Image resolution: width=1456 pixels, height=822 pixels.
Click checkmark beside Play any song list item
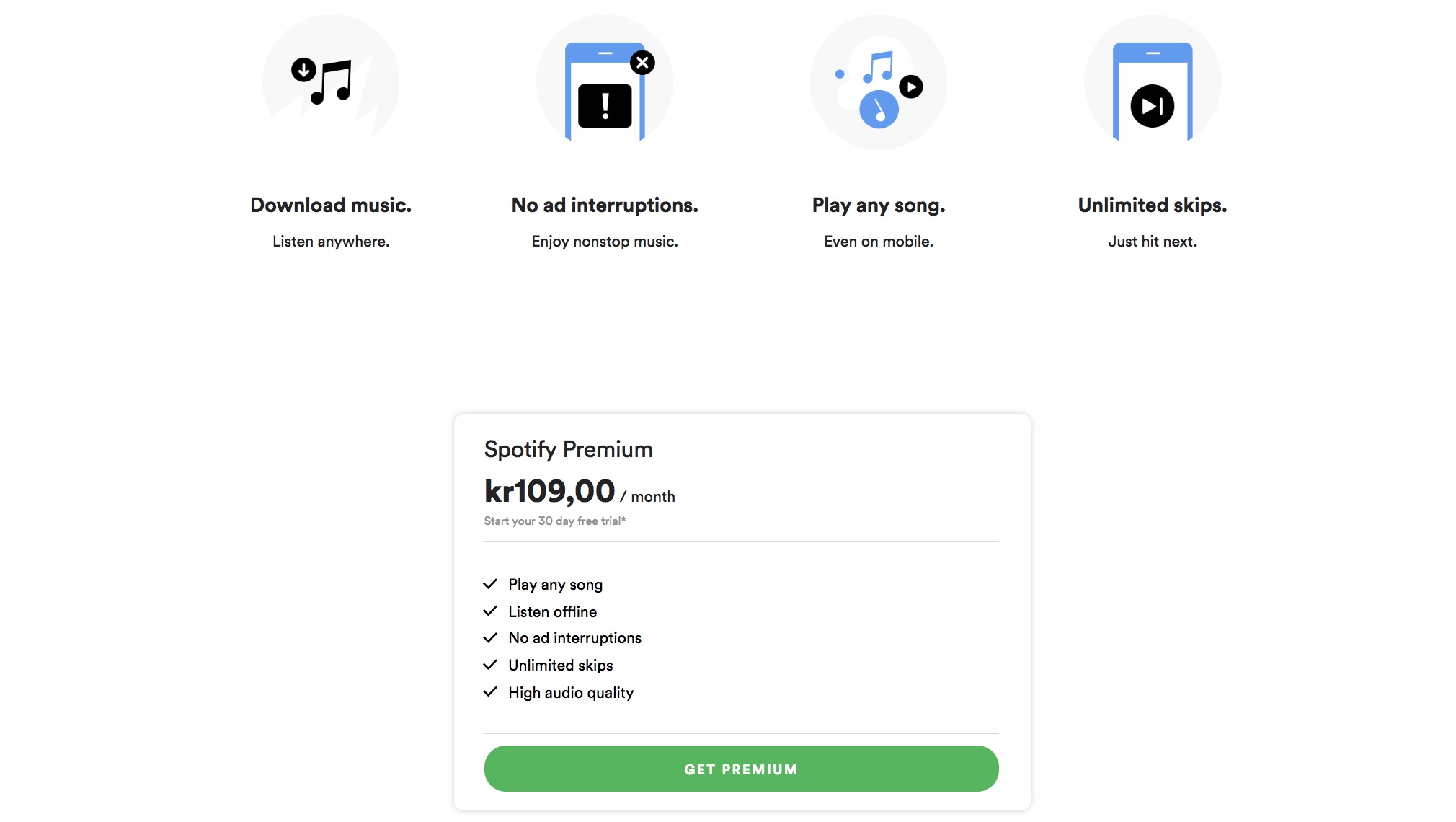tap(490, 584)
